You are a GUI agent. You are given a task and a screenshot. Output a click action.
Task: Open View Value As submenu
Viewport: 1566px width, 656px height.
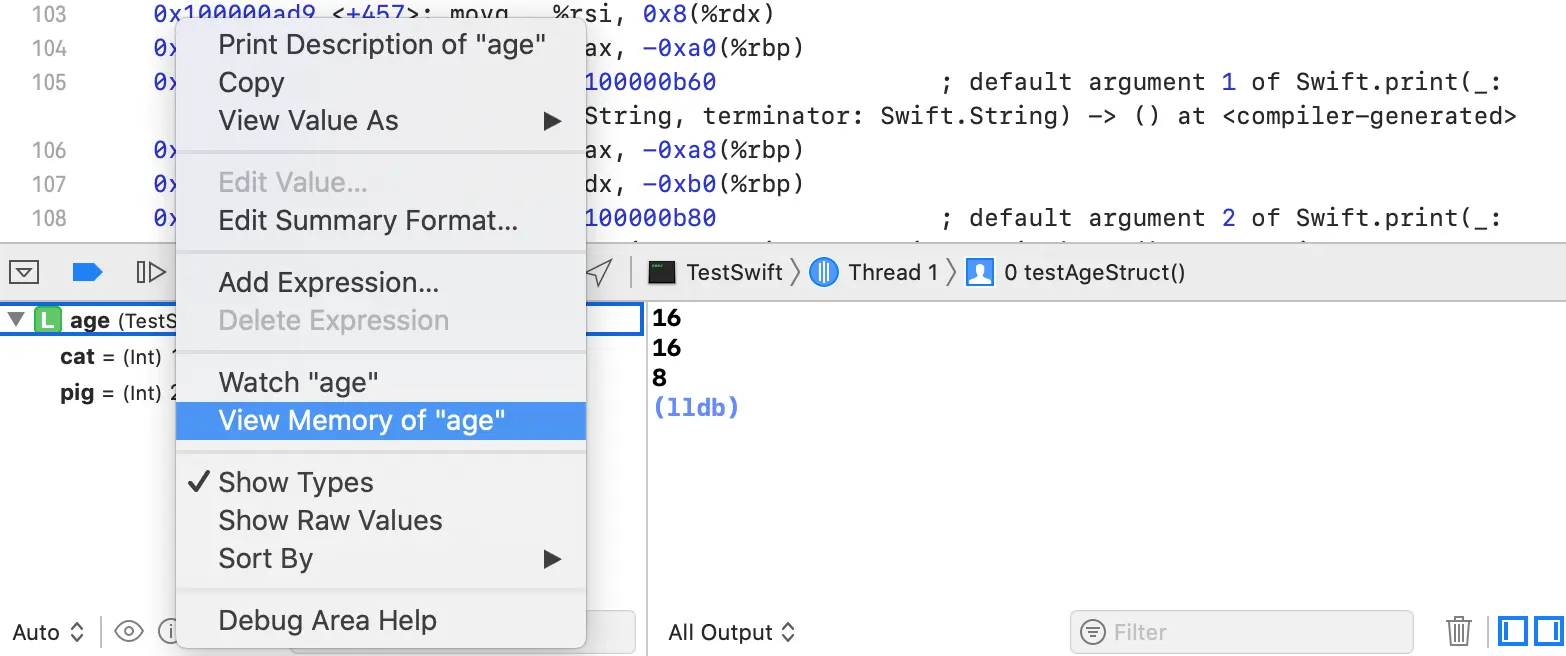click(x=381, y=121)
